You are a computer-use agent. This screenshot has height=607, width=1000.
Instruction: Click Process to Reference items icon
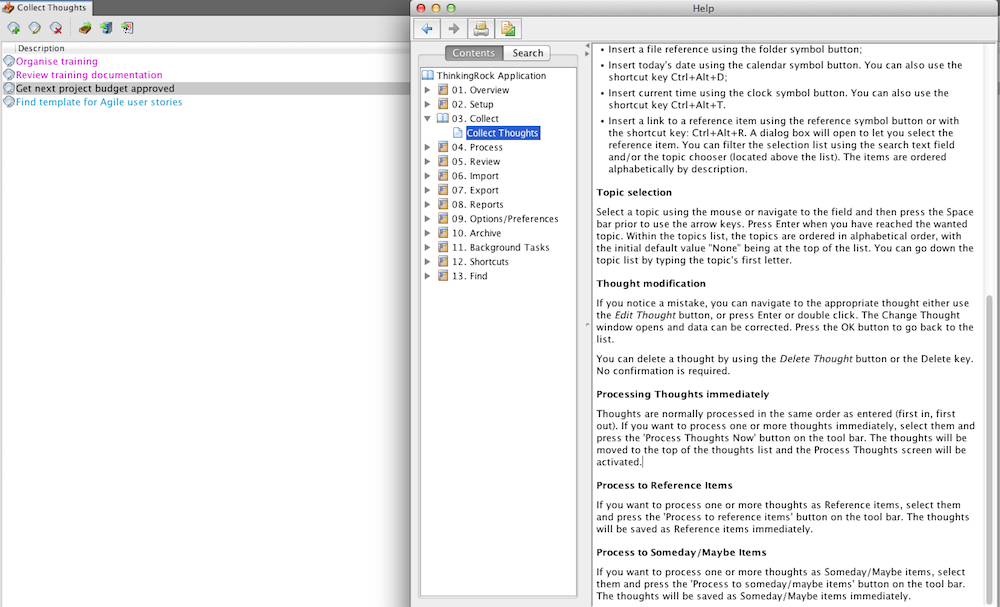(106, 28)
